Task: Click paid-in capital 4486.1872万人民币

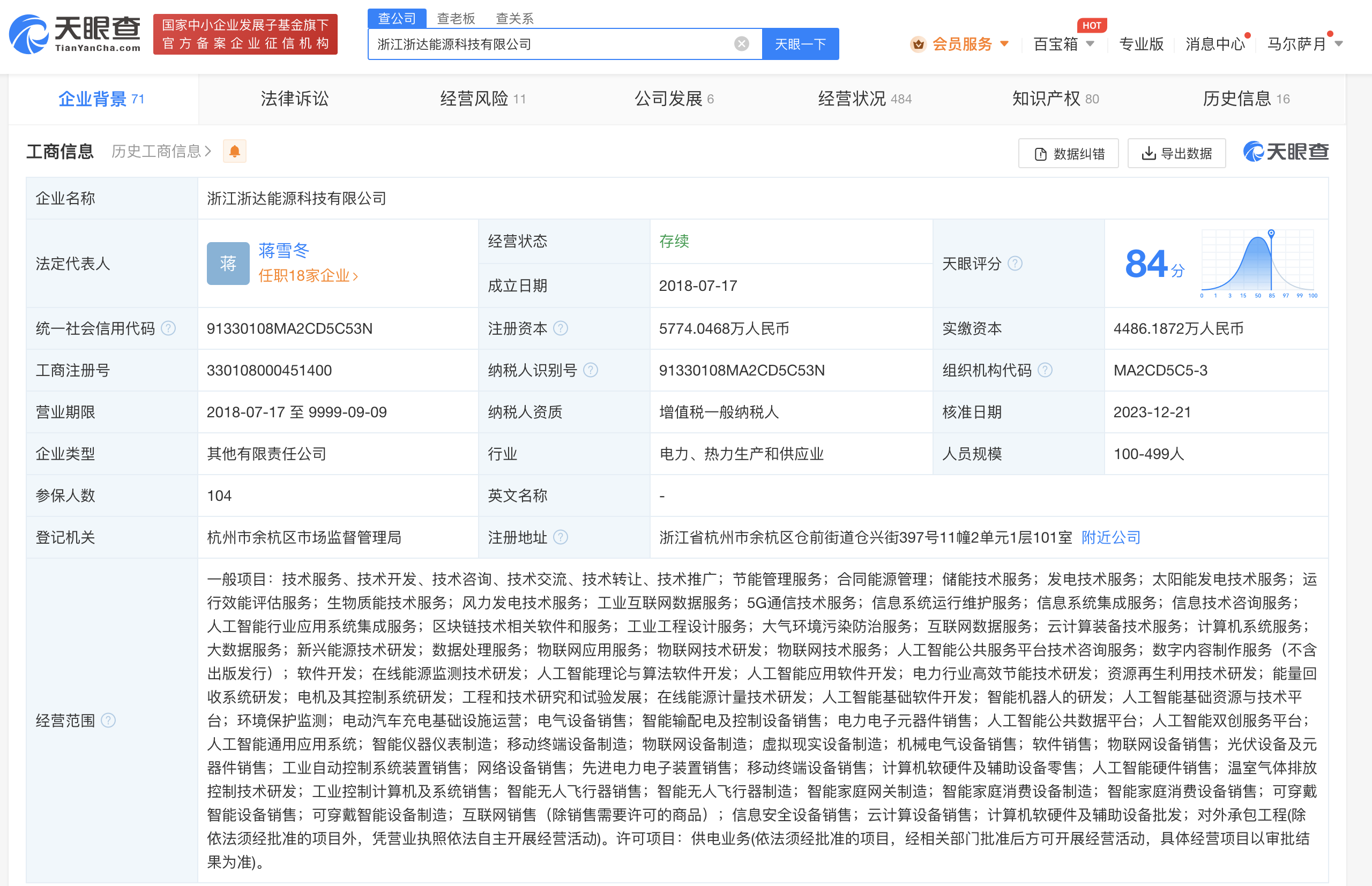Action: [1178, 328]
